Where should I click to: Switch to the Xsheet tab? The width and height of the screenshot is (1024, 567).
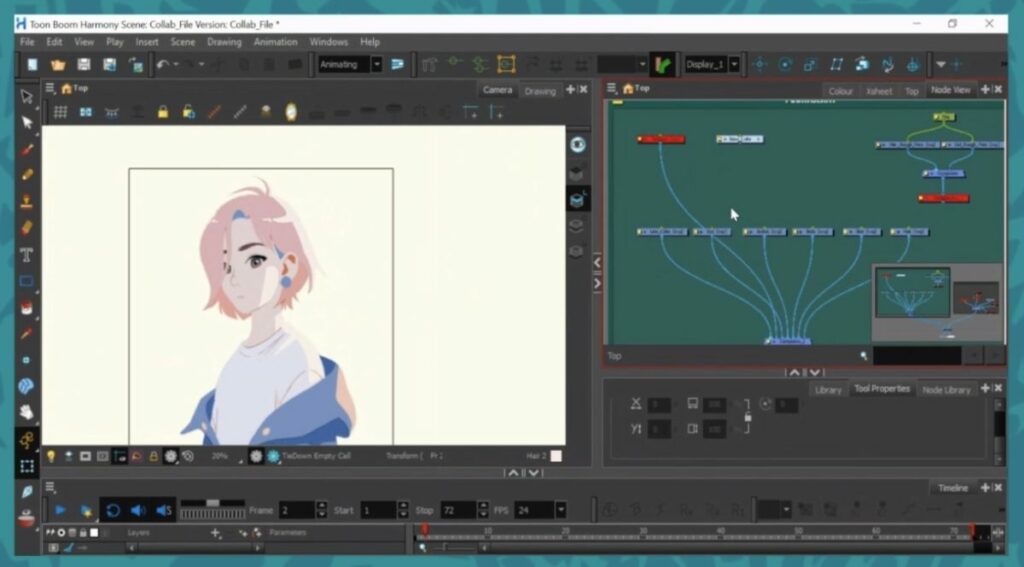click(x=879, y=91)
